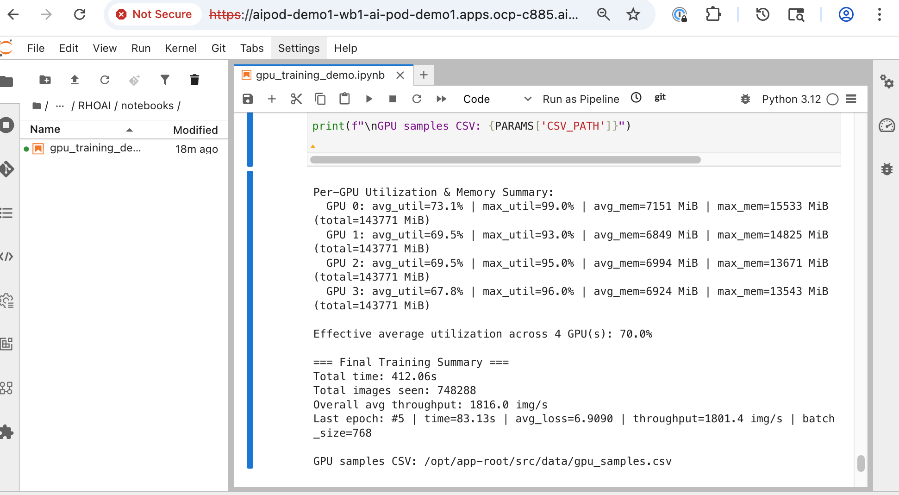Go back with the browser back arrow
The width and height of the screenshot is (899, 495).
tap(13, 14)
